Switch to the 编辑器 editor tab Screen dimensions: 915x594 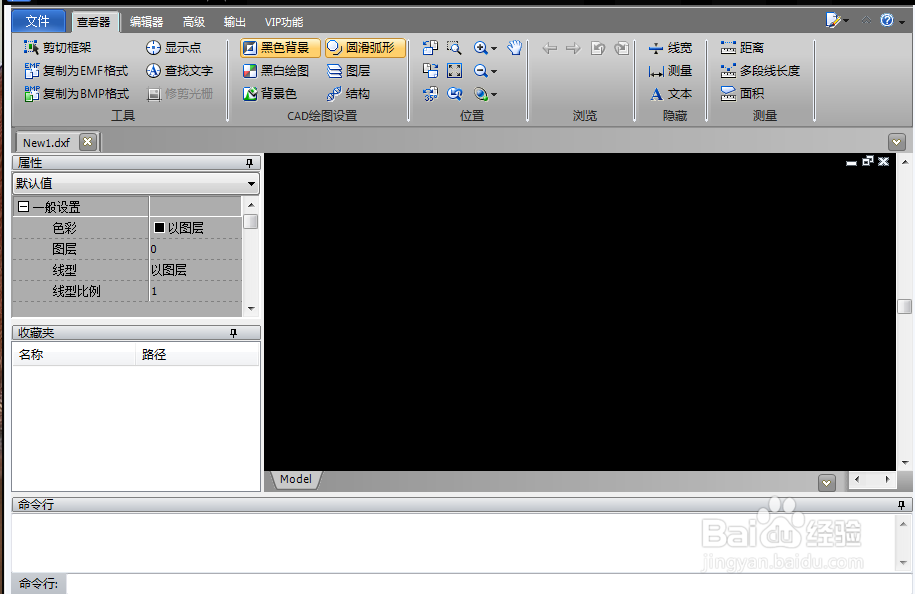[146, 22]
